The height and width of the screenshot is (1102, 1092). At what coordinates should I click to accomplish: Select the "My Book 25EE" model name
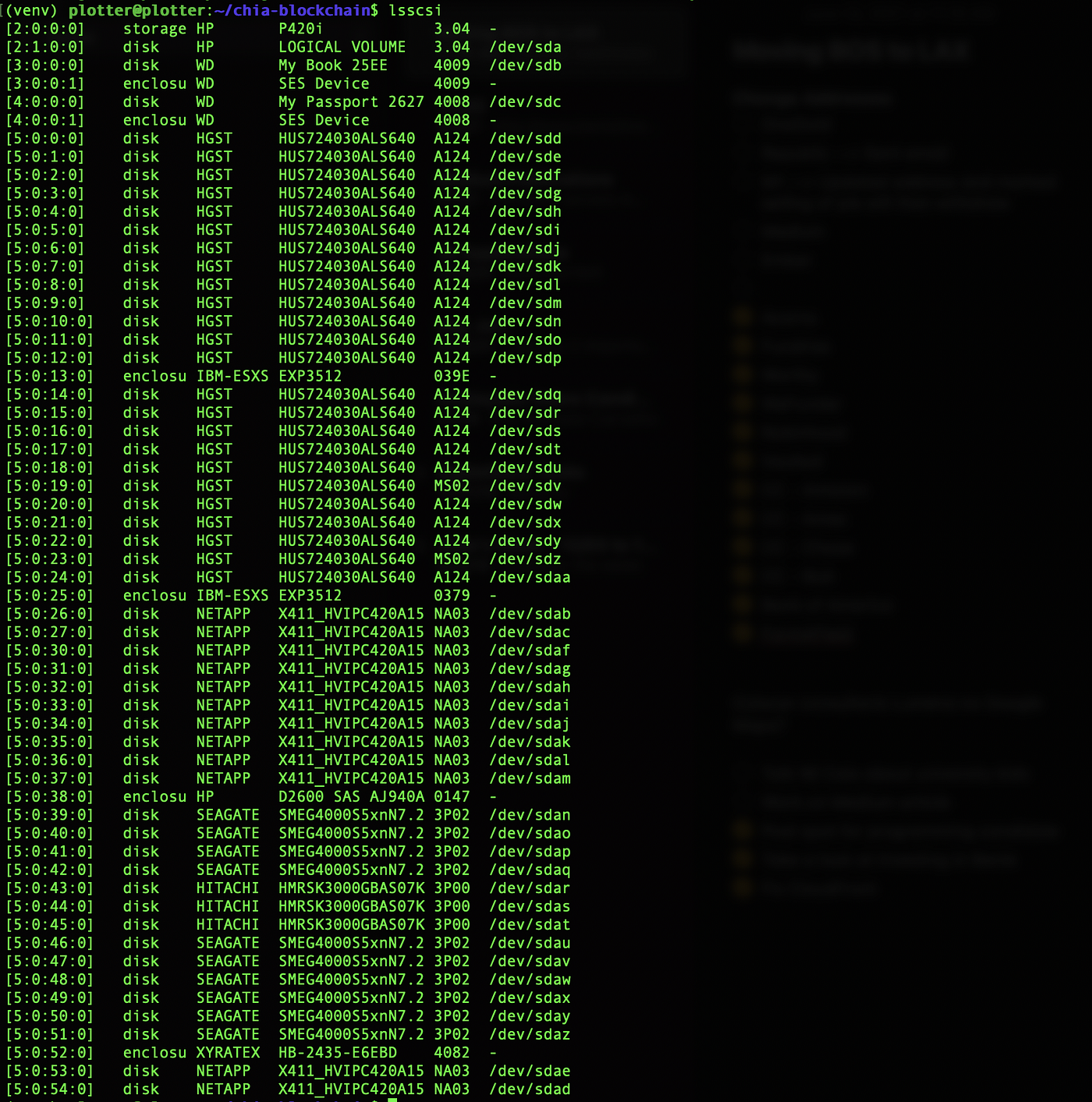(x=333, y=66)
